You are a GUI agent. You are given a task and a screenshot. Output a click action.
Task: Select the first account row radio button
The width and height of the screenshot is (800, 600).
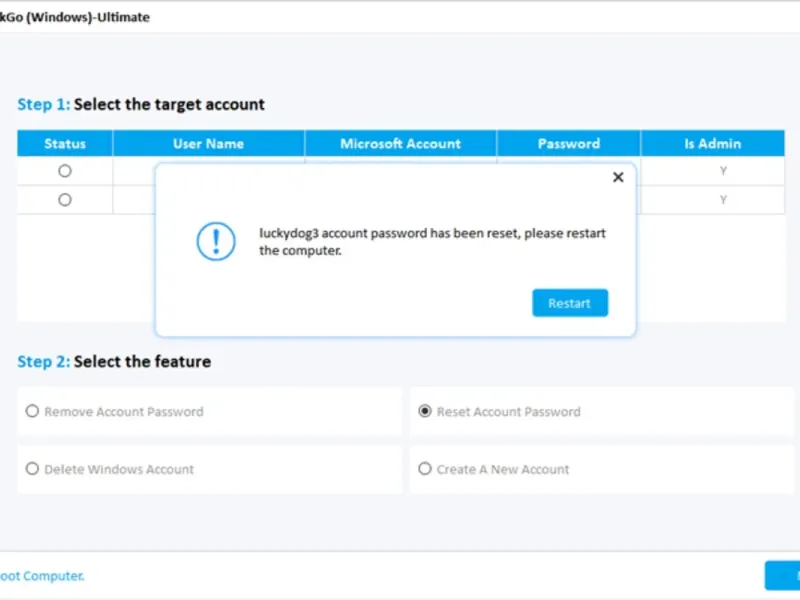click(x=65, y=171)
